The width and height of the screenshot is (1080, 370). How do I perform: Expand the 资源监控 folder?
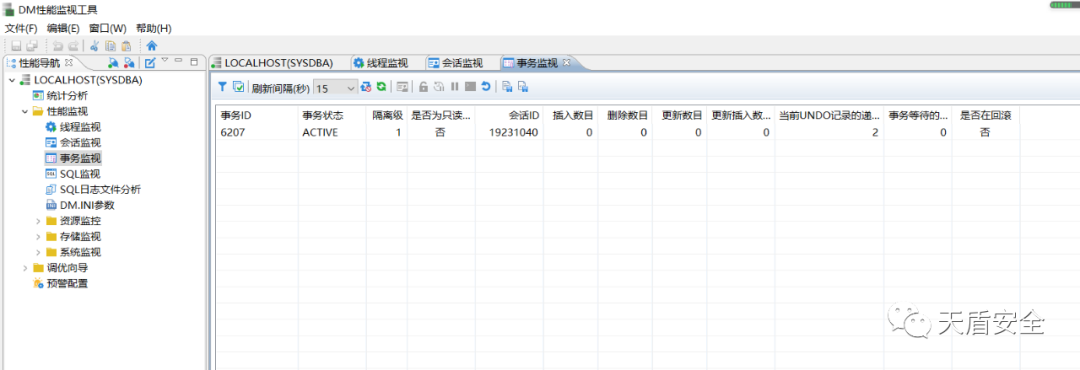(x=38, y=221)
